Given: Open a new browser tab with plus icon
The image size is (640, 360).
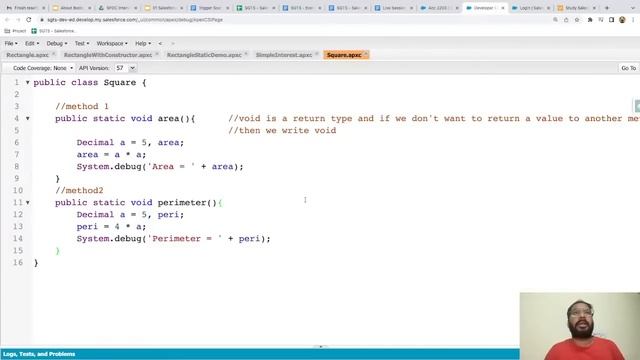Looking at the screenshot, I should [607, 8].
